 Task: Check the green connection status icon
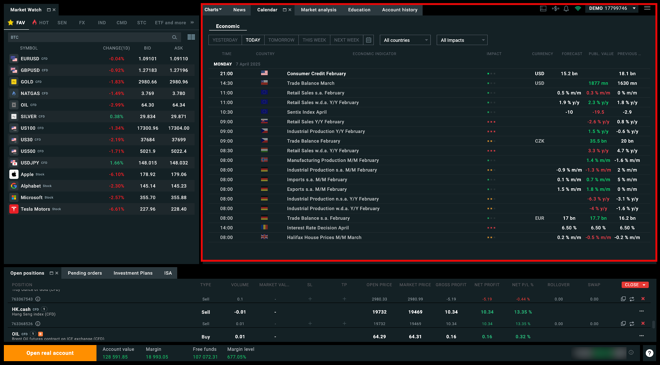click(578, 9)
